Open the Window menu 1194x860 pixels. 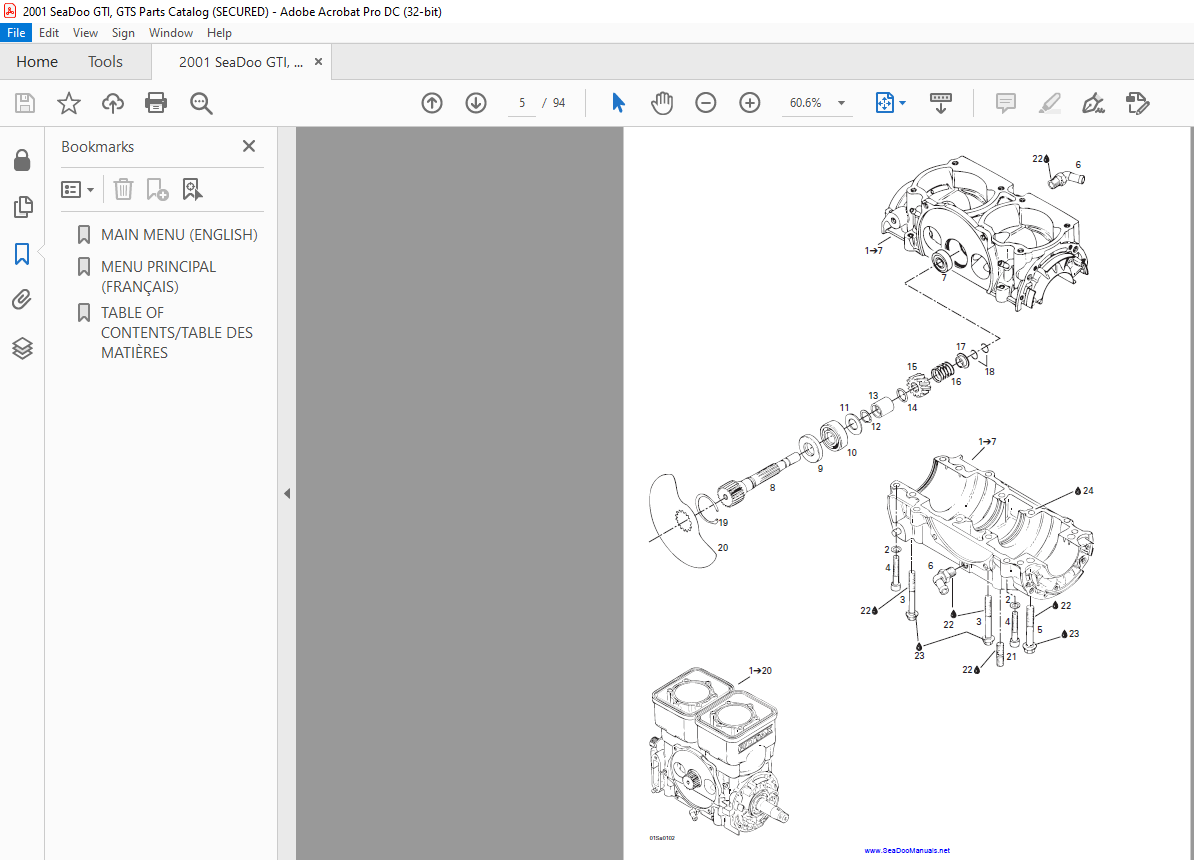pyautogui.click(x=171, y=33)
